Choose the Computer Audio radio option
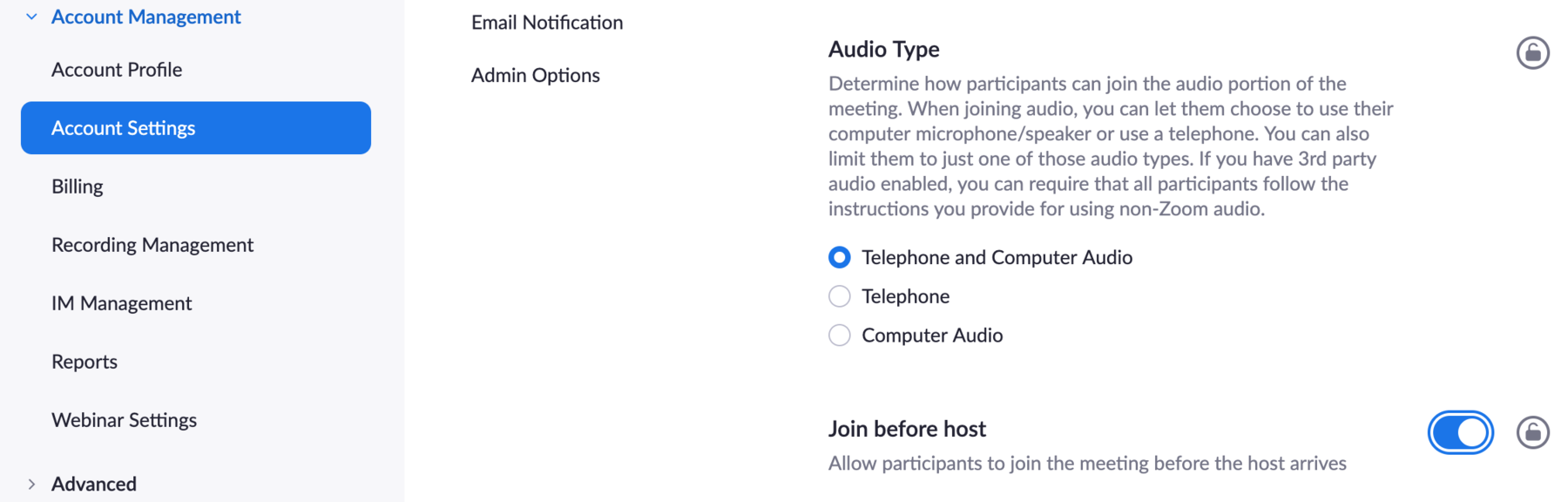This screenshot has height=502, width=1568. tap(840, 336)
